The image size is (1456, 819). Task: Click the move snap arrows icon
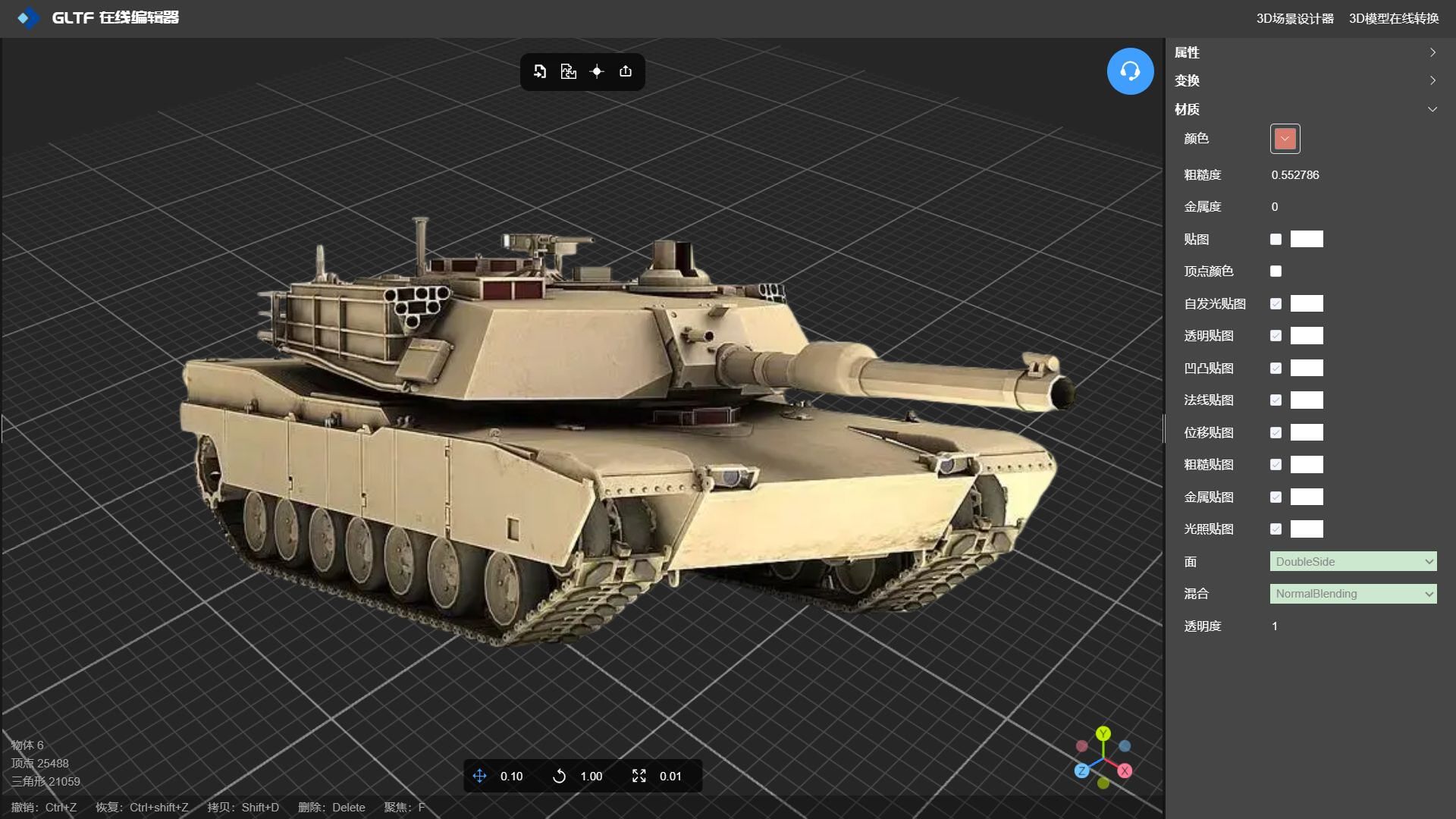(x=479, y=776)
